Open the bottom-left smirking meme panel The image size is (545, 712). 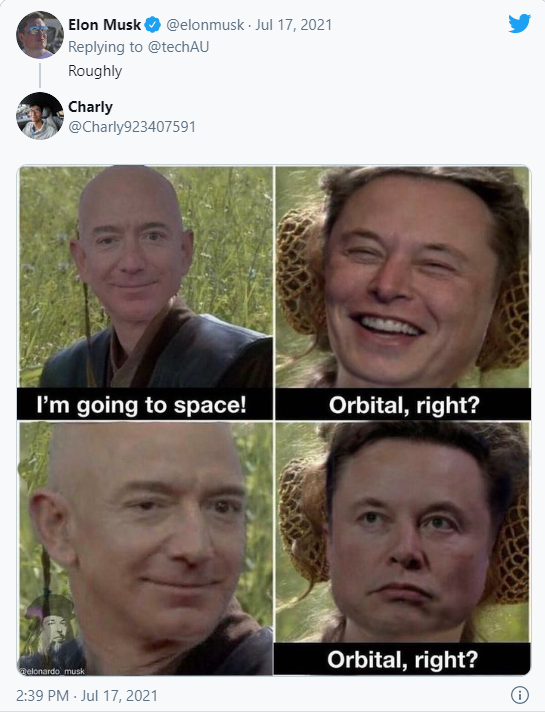pos(145,549)
